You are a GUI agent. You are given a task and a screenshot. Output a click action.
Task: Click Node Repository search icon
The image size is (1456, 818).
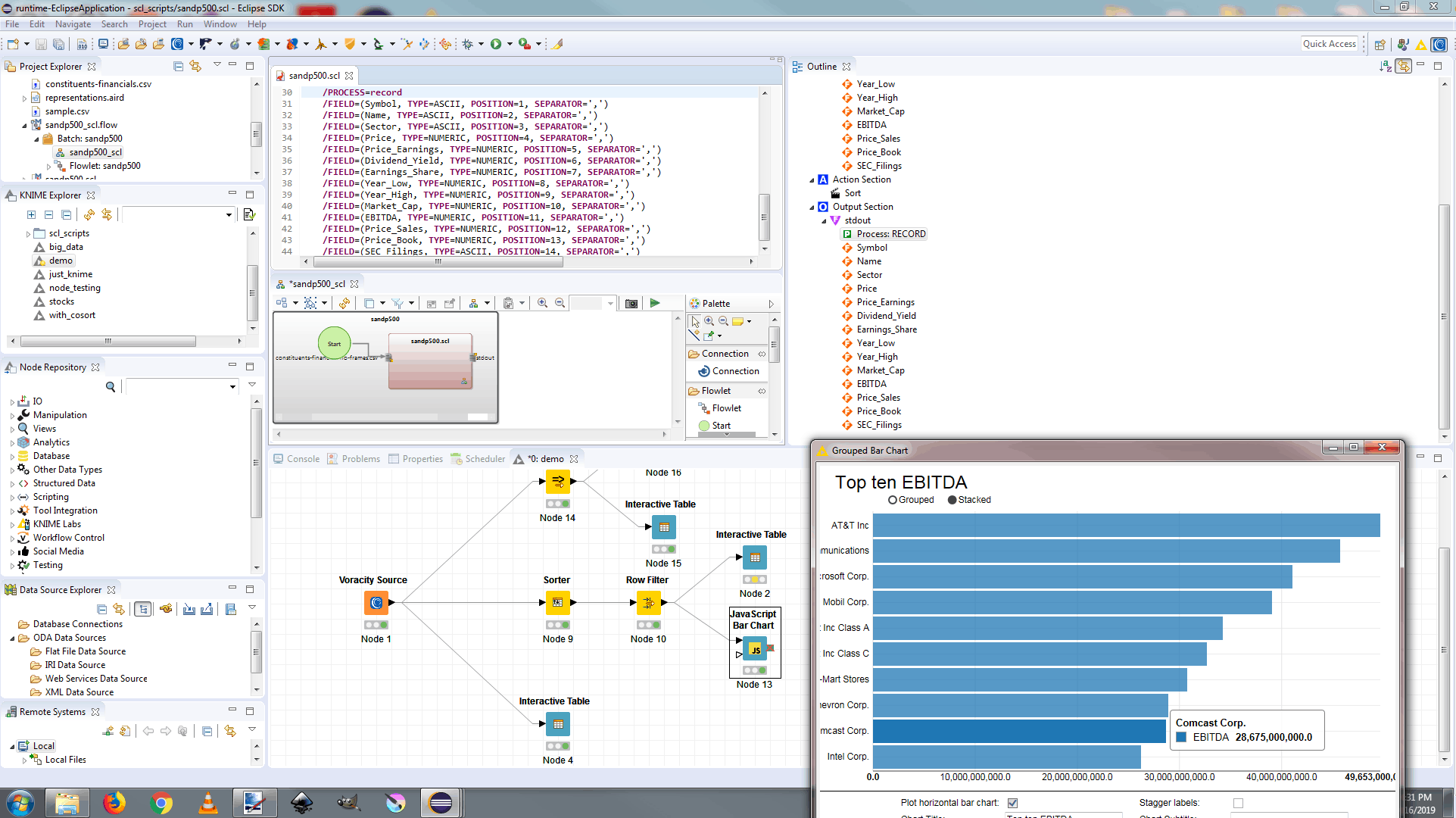pyautogui.click(x=111, y=387)
